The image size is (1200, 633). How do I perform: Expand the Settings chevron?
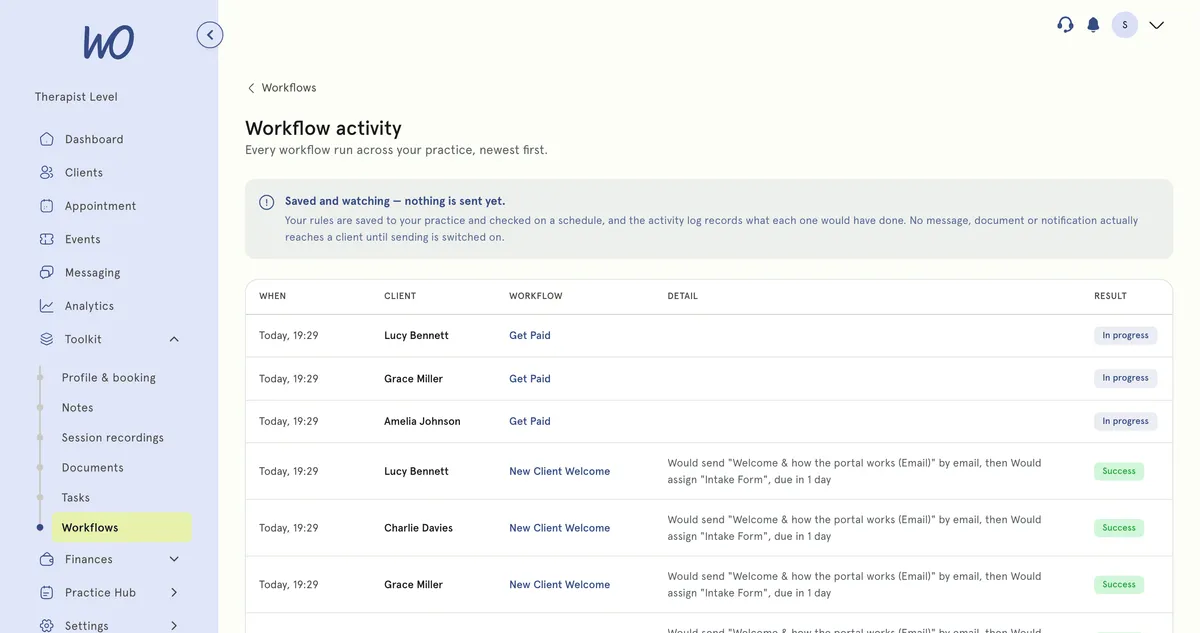click(x=174, y=625)
